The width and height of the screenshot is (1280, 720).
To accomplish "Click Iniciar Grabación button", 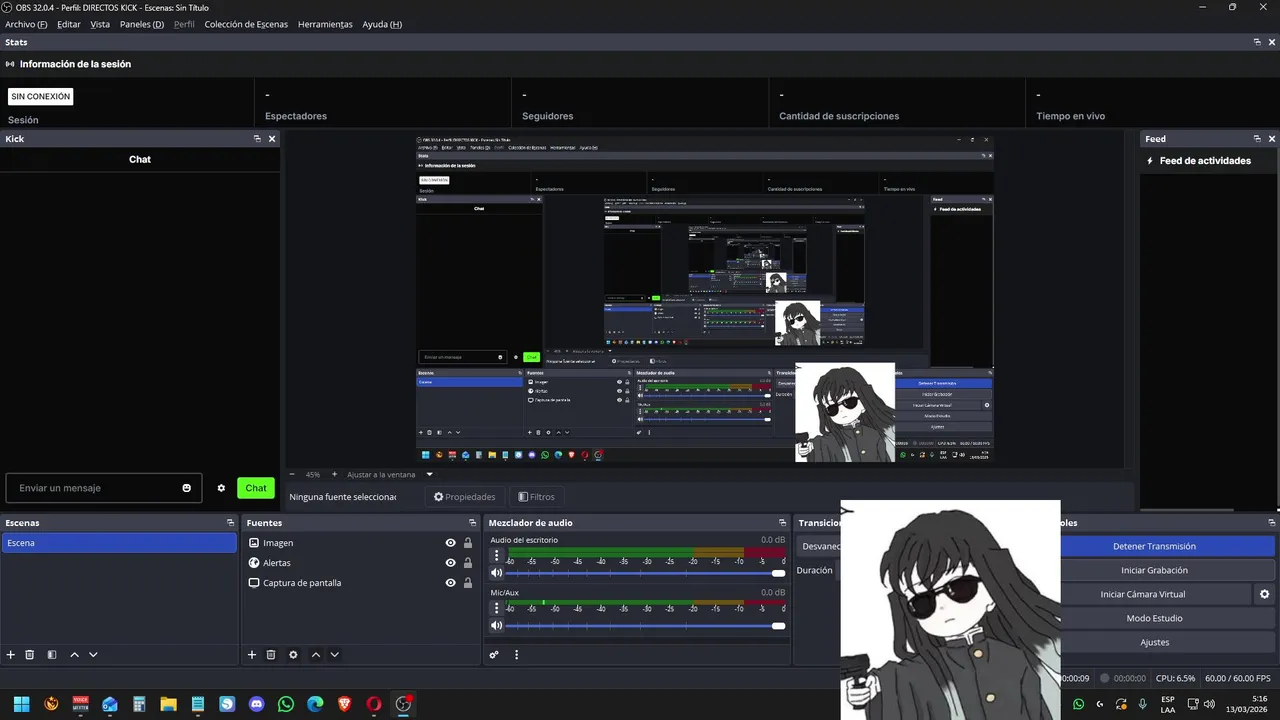I will click(x=1154, y=570).
